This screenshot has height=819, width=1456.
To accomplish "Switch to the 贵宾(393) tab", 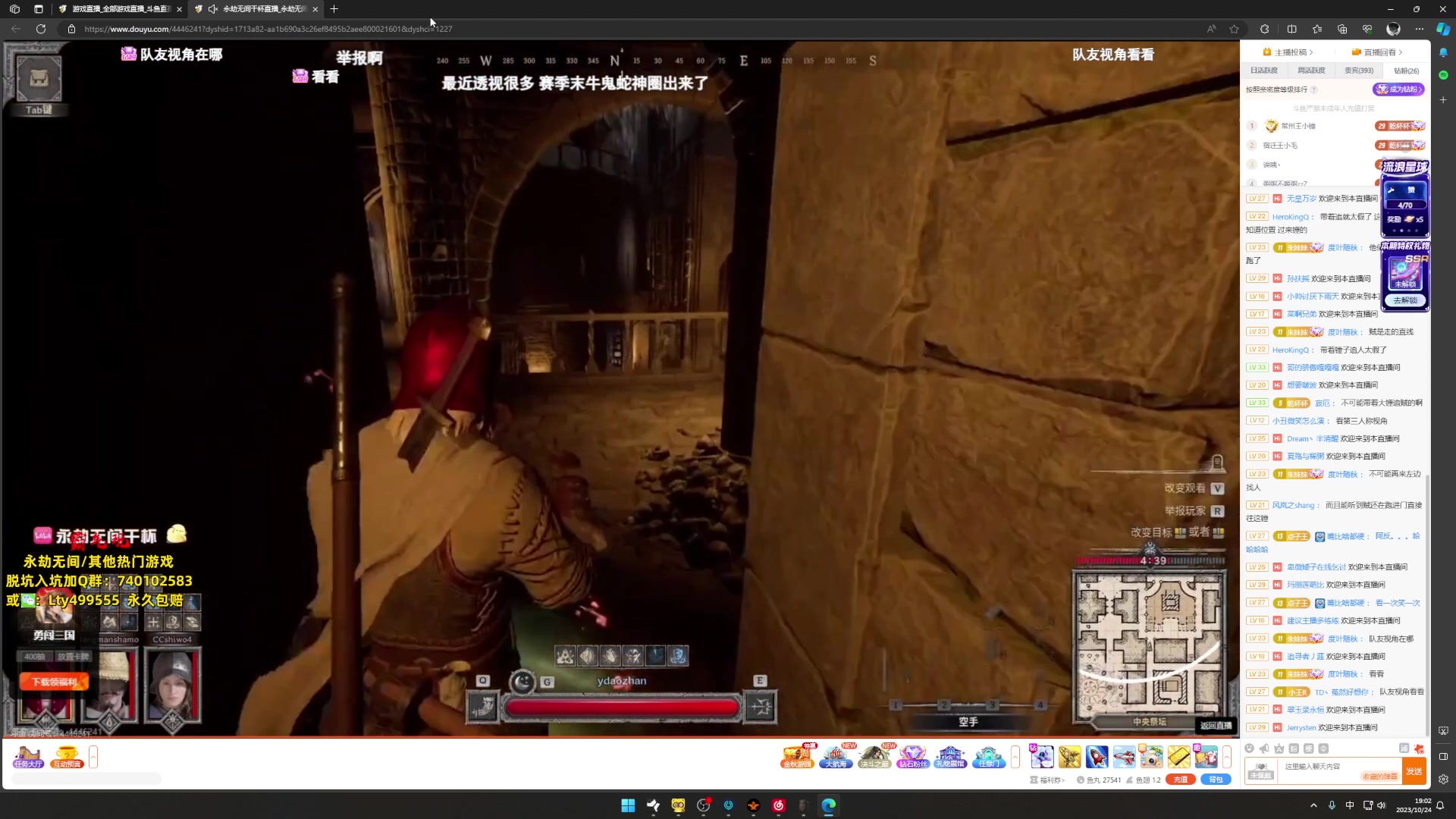I will [x=1359, y=71].
